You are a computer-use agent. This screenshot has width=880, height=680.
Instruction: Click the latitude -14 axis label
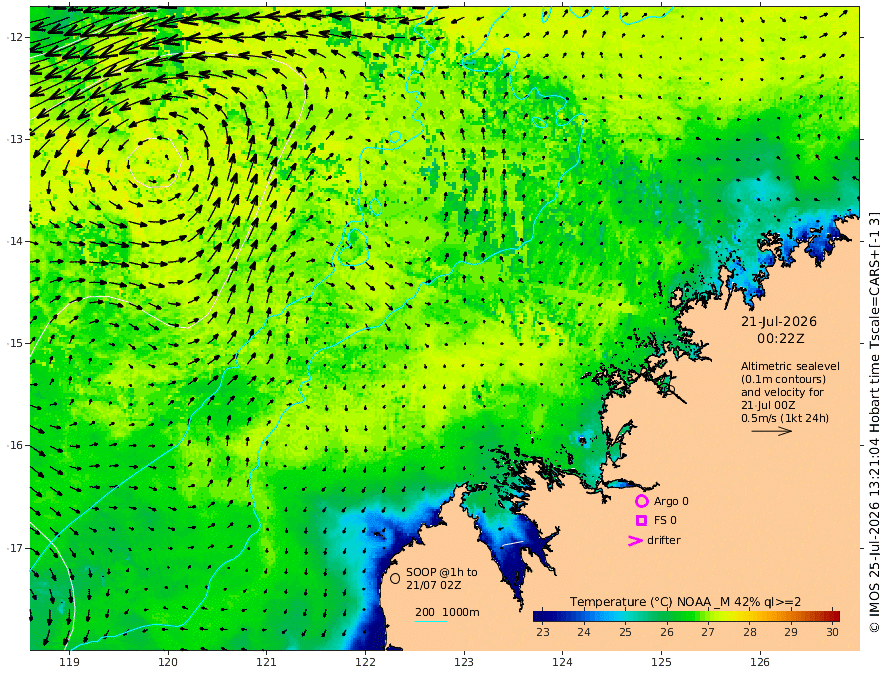pos(15,241)
